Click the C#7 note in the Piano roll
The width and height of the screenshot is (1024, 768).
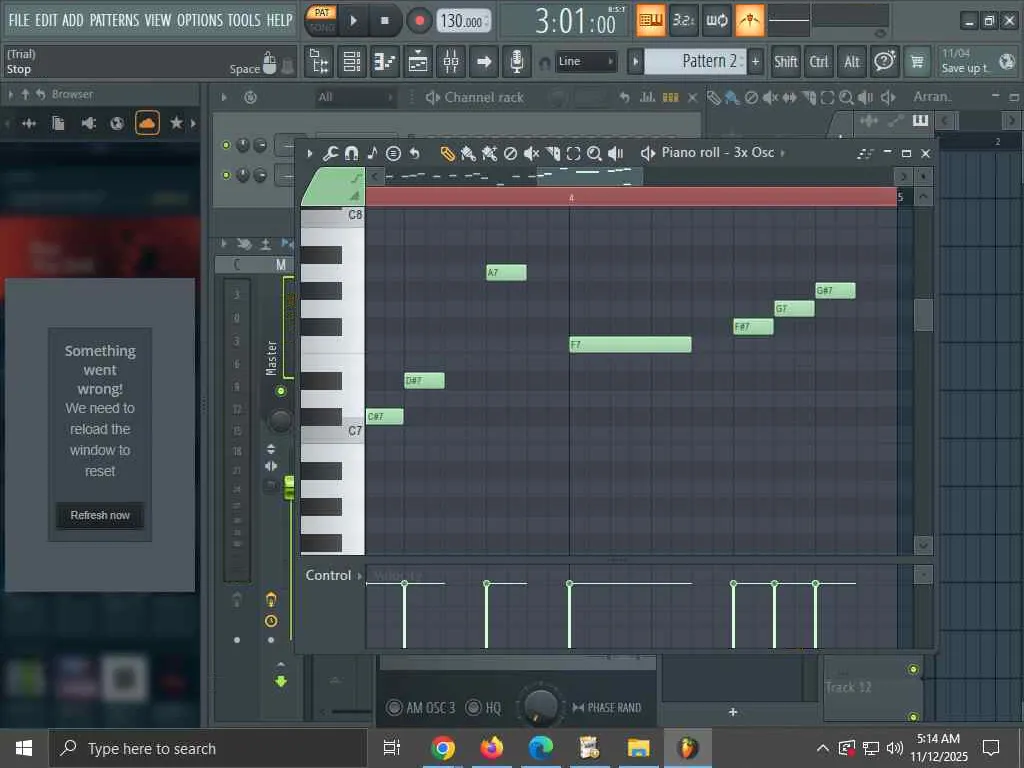tap(385, 416)
